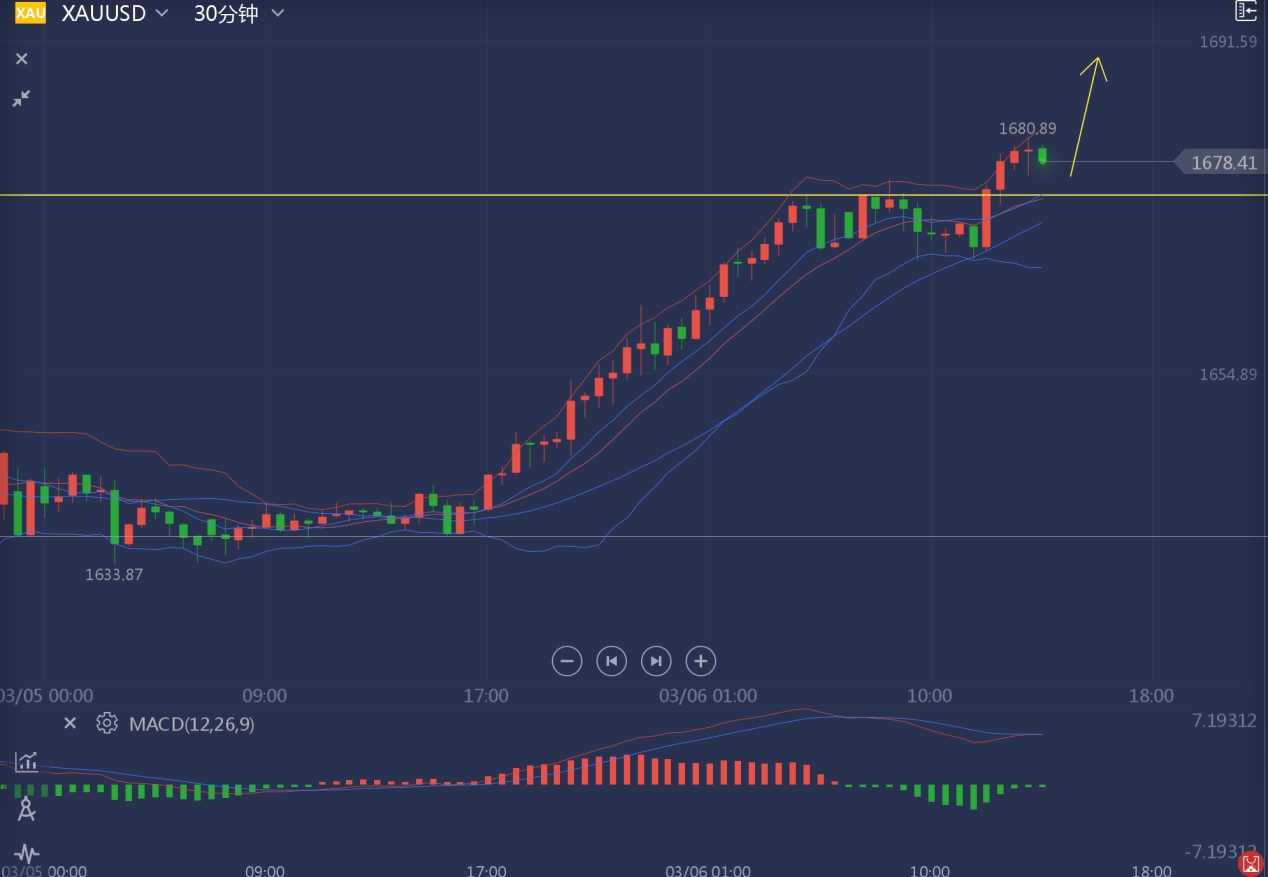This screenshot has width=1268, height=877.
Task: Open the indicators waveform icon
Action: (26, 854)
